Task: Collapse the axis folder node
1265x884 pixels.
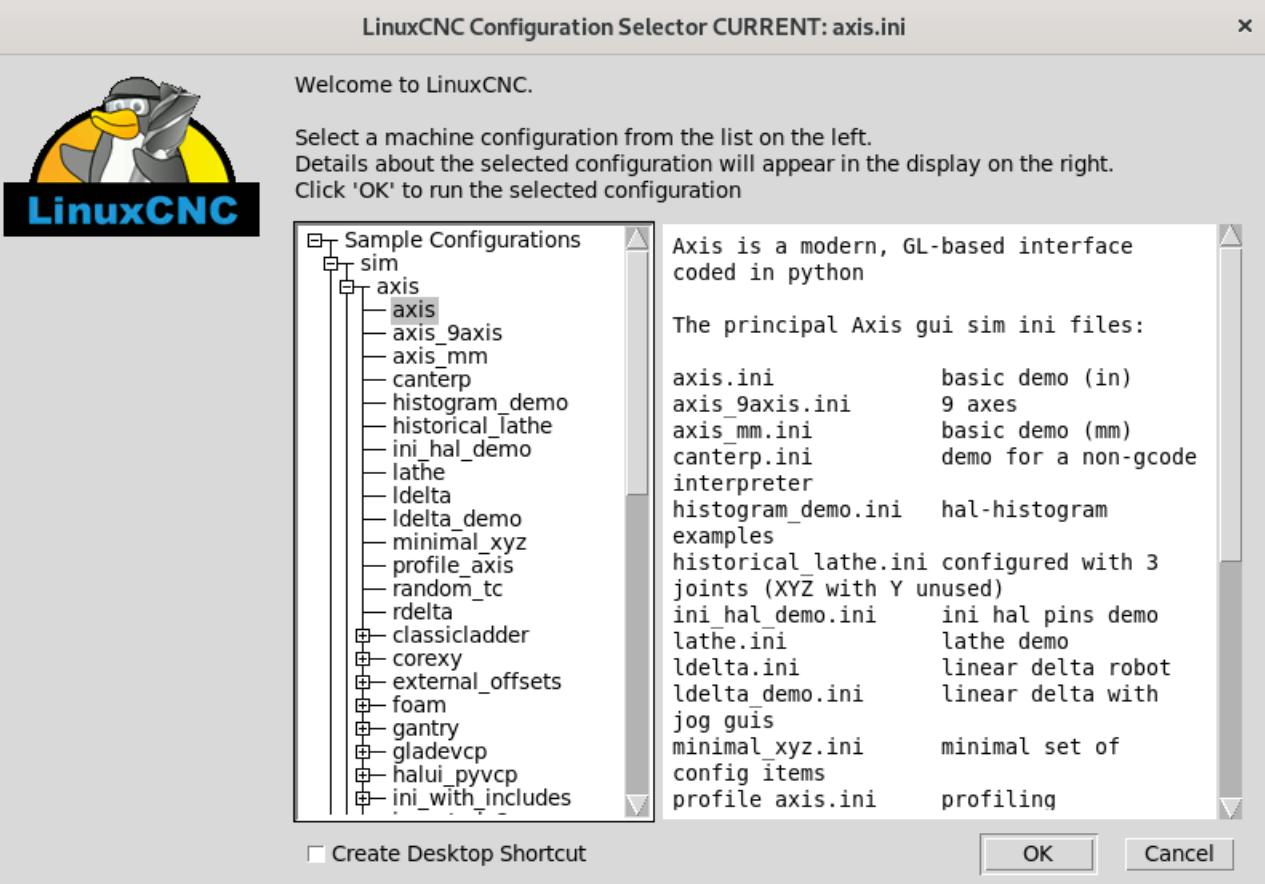Action: [347, 287]
